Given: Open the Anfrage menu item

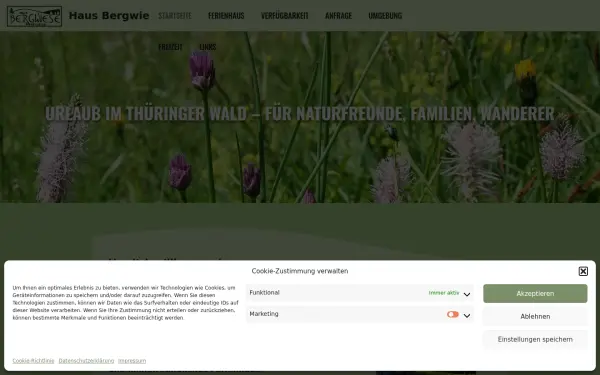Looking at the screenshot, I should (338, 16).
